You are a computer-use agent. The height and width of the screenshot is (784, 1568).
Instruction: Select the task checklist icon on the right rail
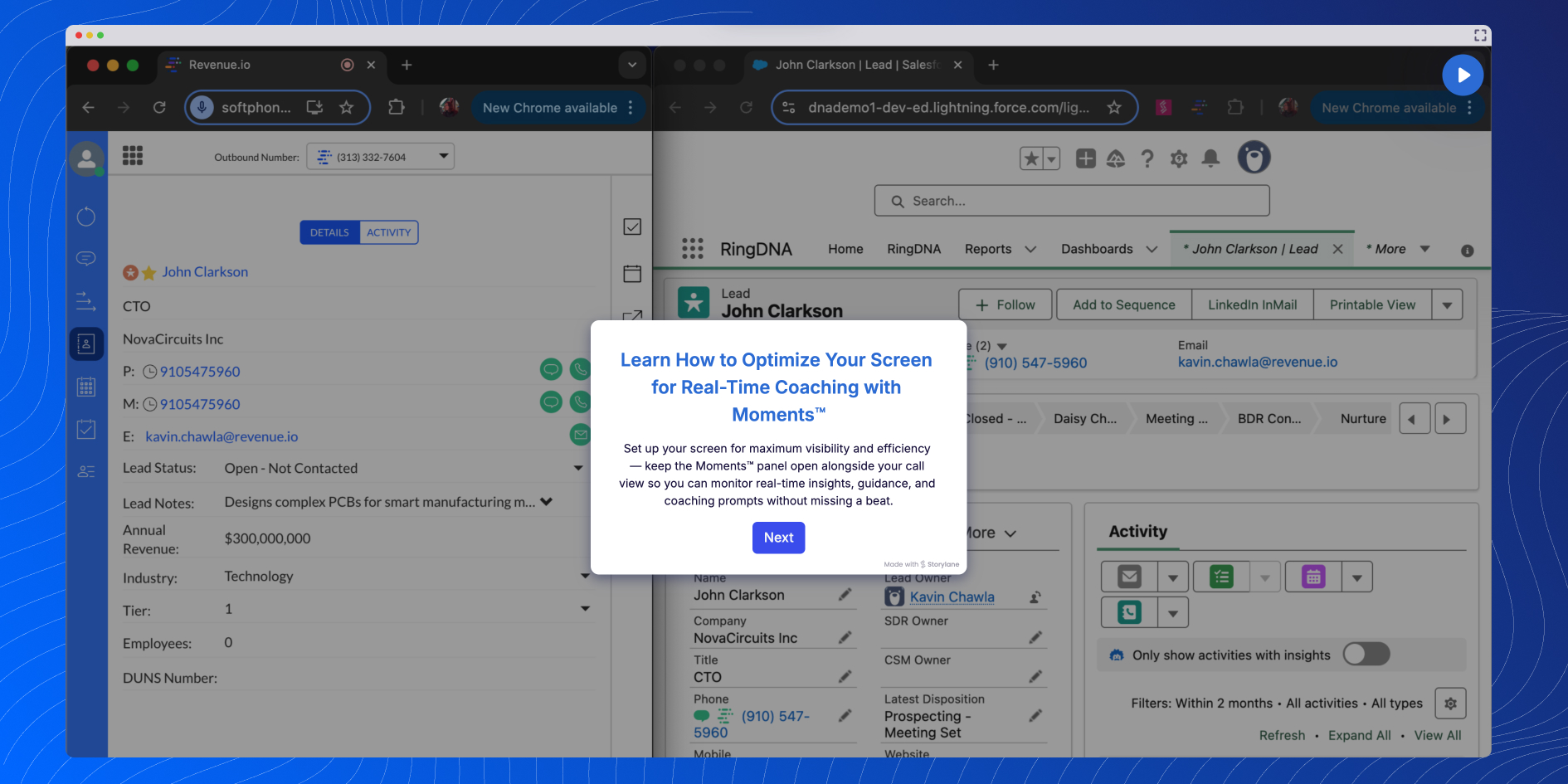(632, 226)
